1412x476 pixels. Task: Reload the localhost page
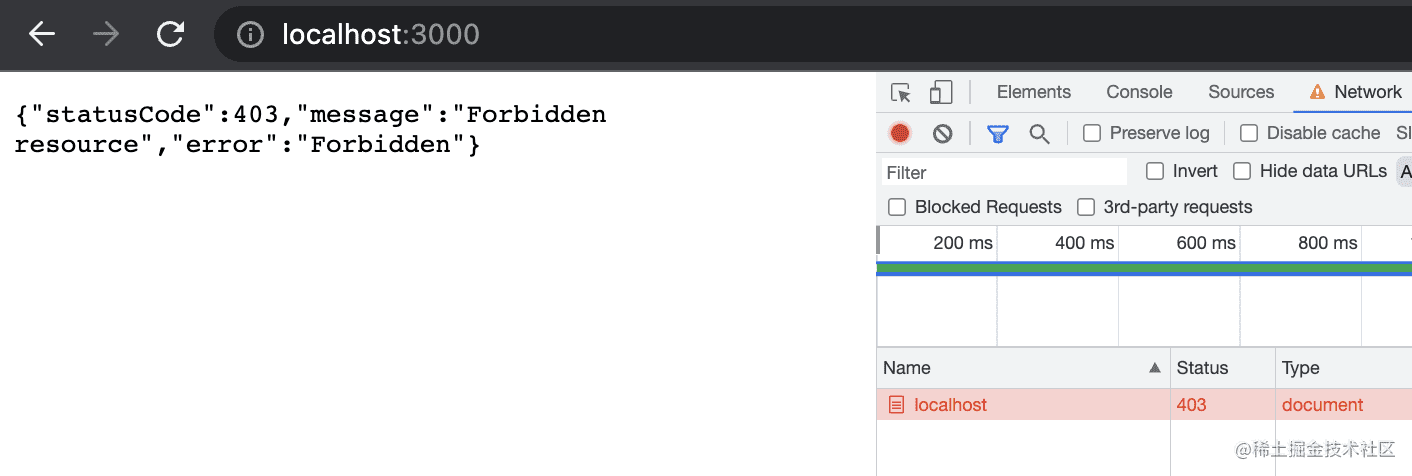pos(171,35)
